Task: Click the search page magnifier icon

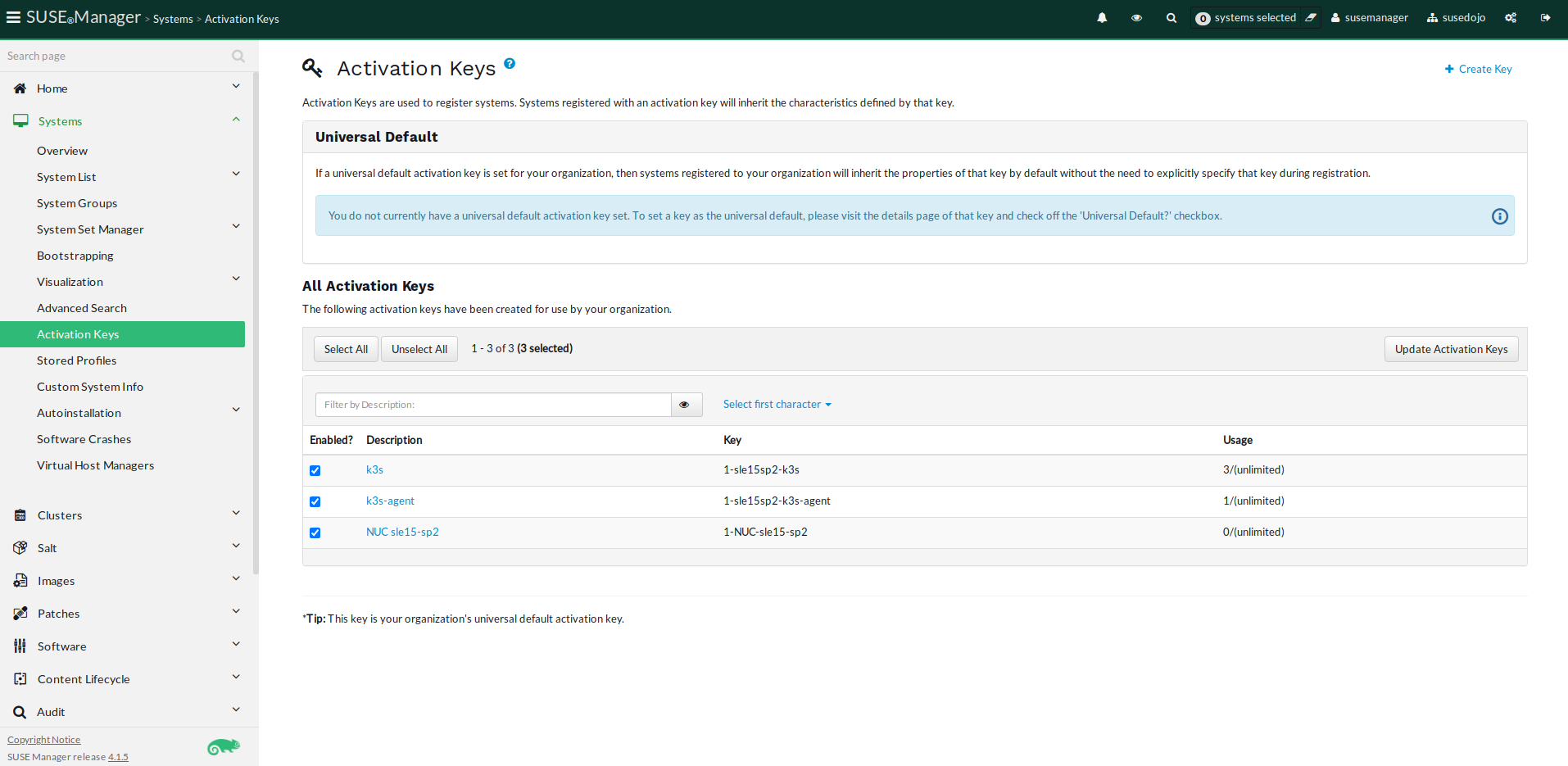Action: pos(238,56)
